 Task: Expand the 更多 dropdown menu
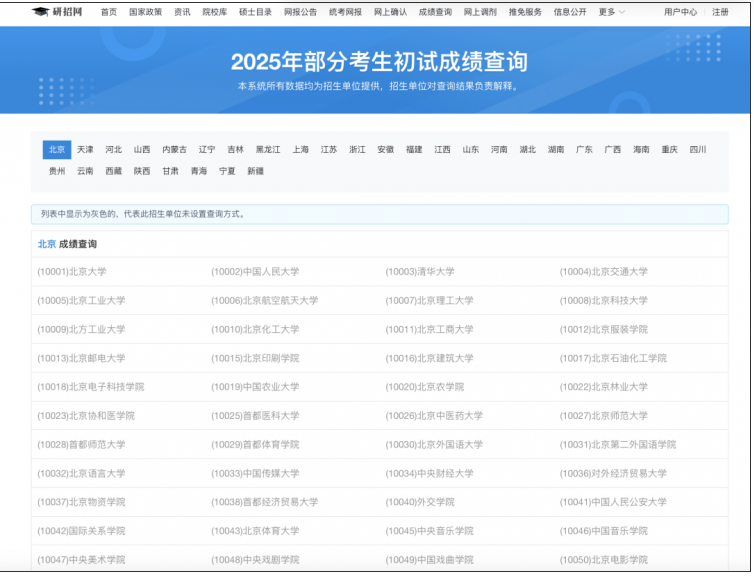point(612,12)
